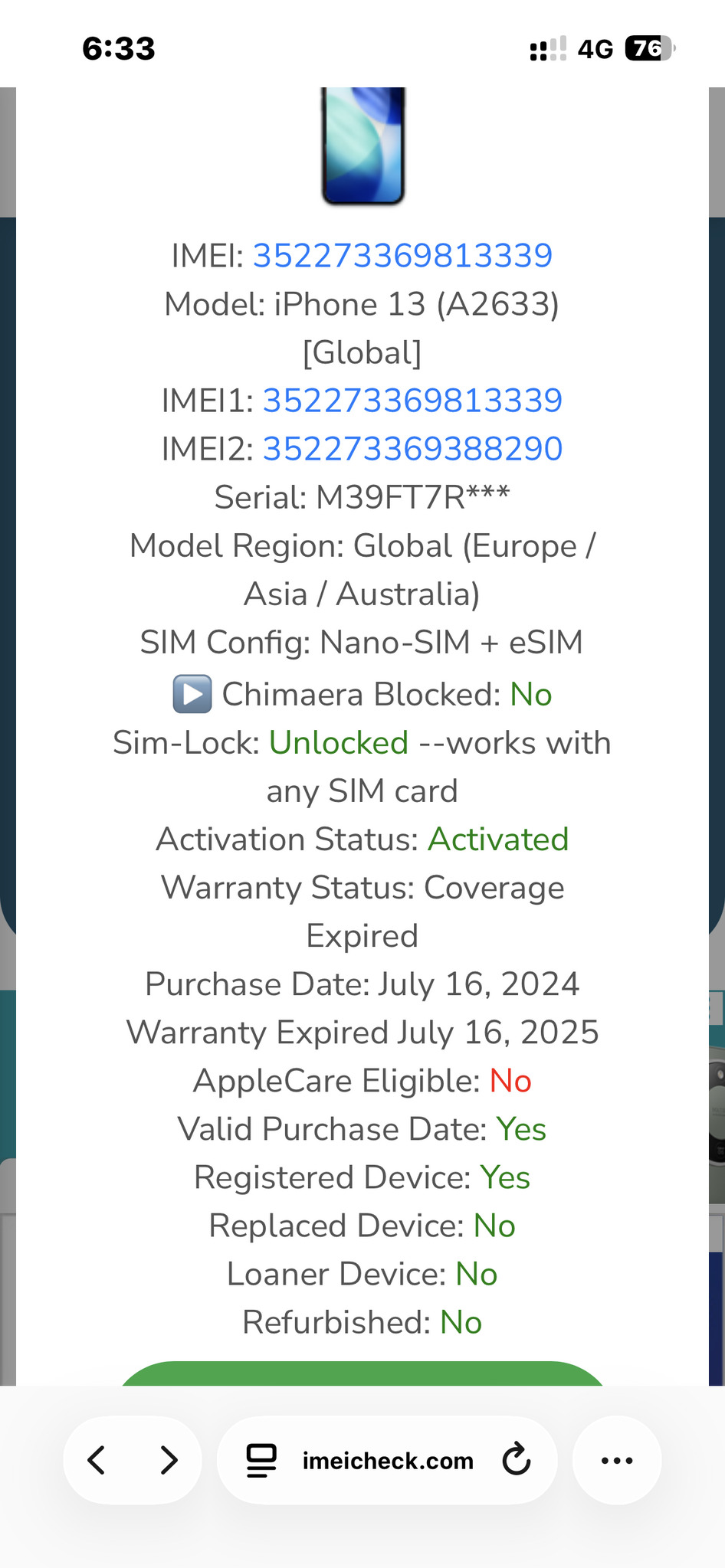Tap the Serial M39FT7R*** text
The height and width of the screenshot is (1568, 725).
(x=362, y=497)
